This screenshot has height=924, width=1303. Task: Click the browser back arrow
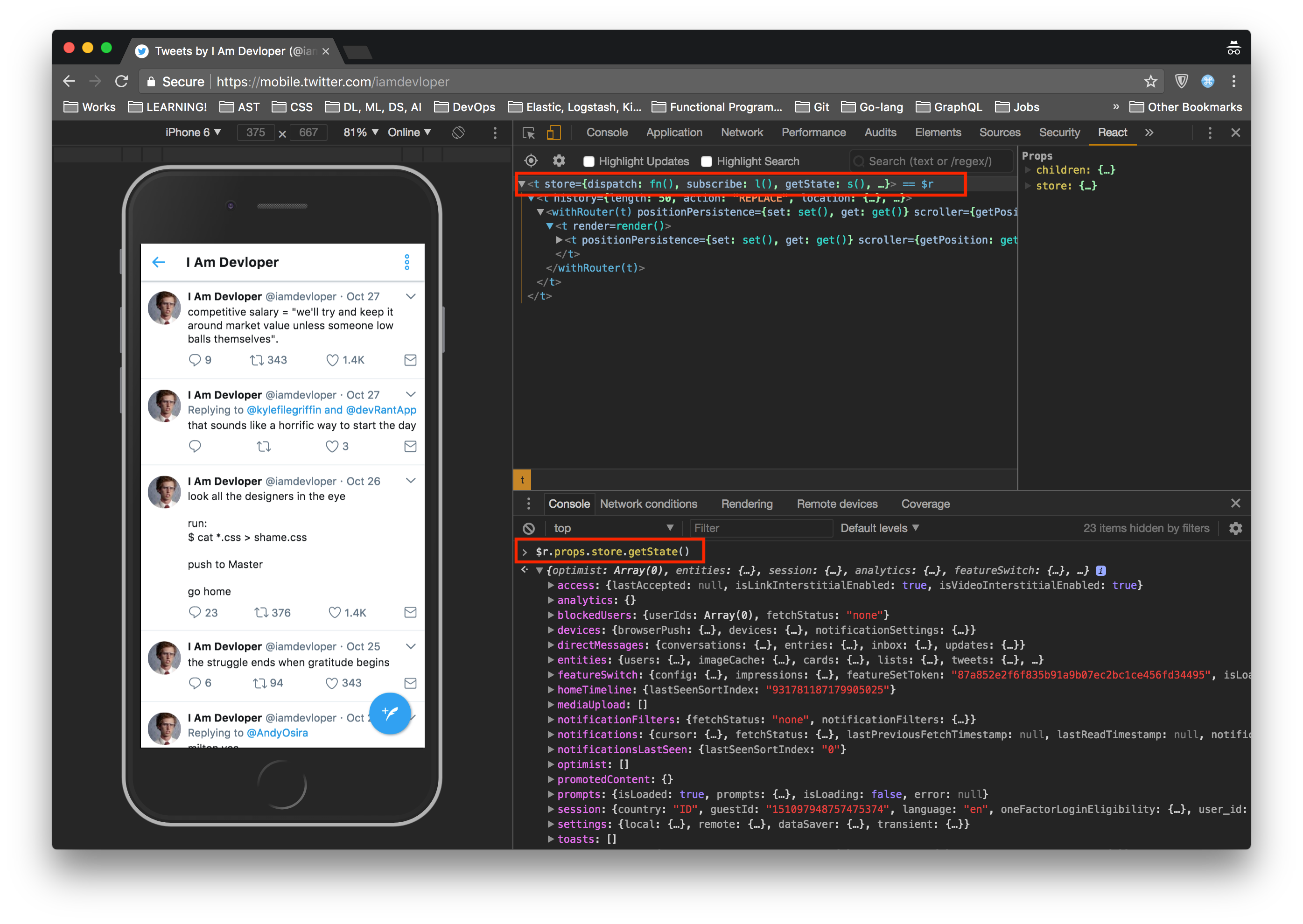point(69,81)
